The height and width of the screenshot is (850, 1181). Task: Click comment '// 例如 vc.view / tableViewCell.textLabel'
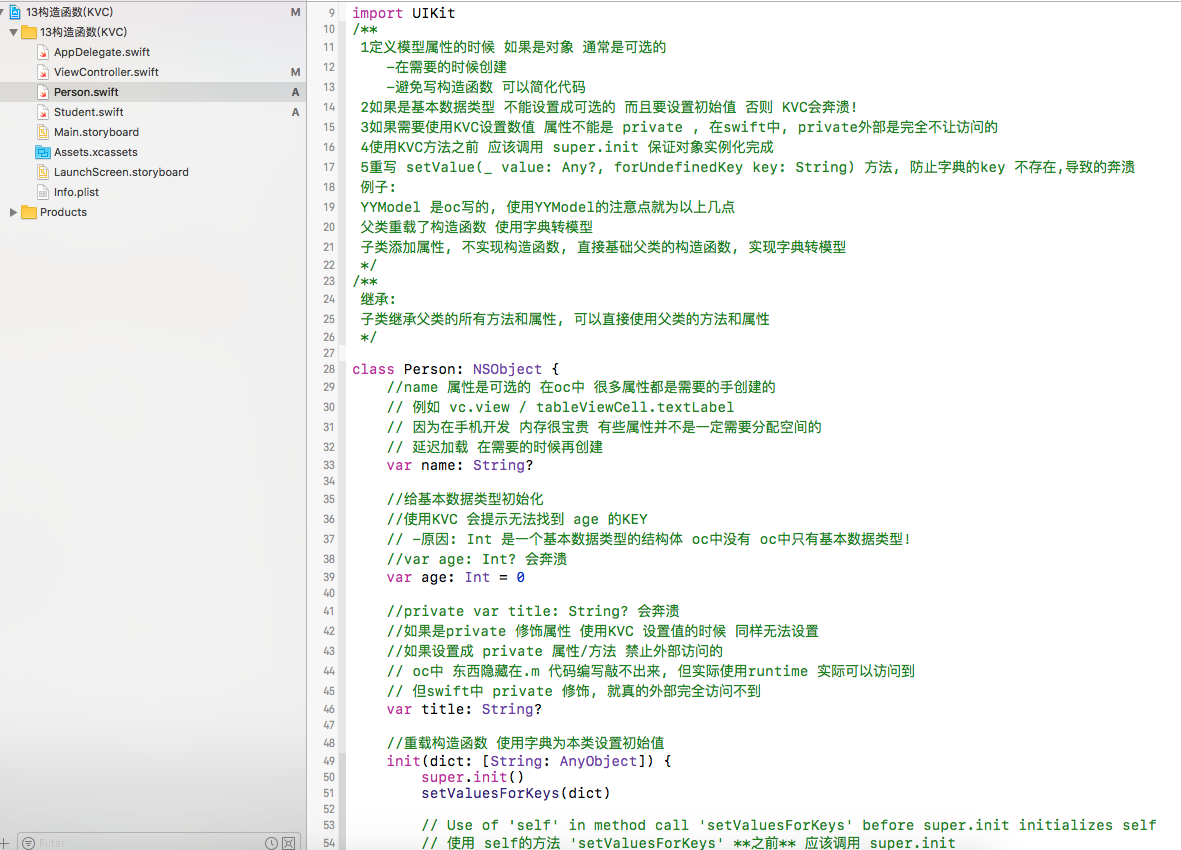[560, 407]
